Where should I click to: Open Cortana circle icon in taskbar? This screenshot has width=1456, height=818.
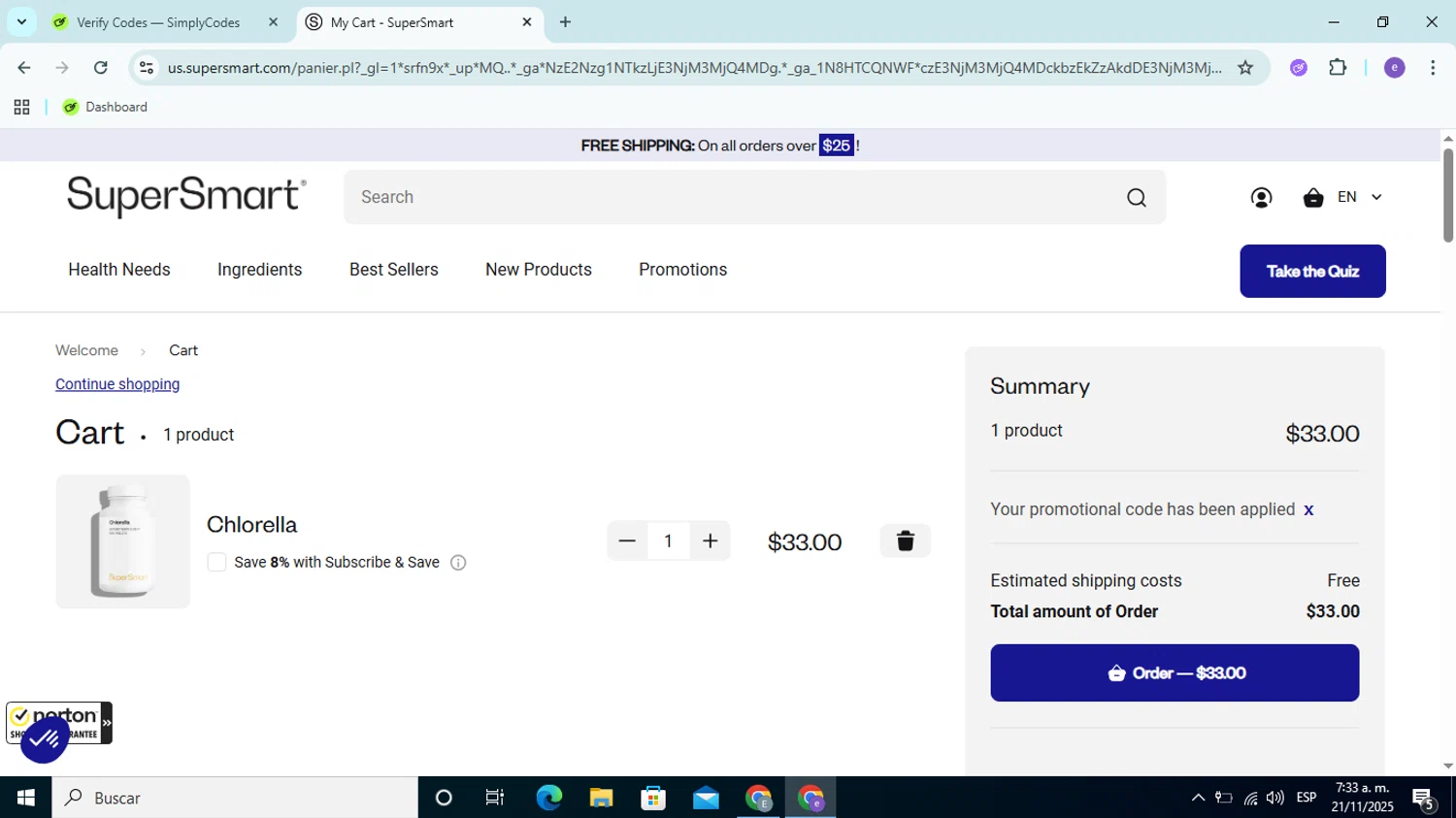point(444,798)
